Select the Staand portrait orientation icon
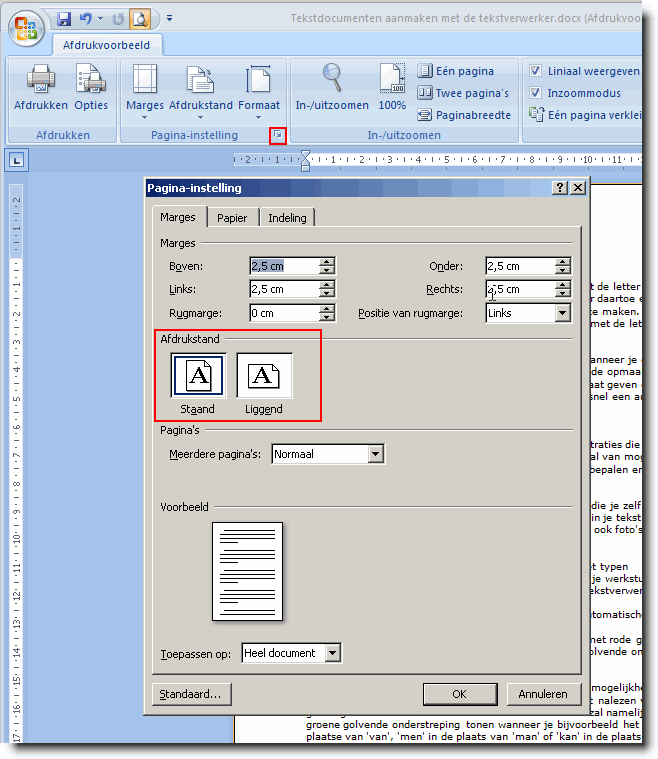Image resolution: width=658 pixels, height=759 pixels. click(x=198, y=376)
